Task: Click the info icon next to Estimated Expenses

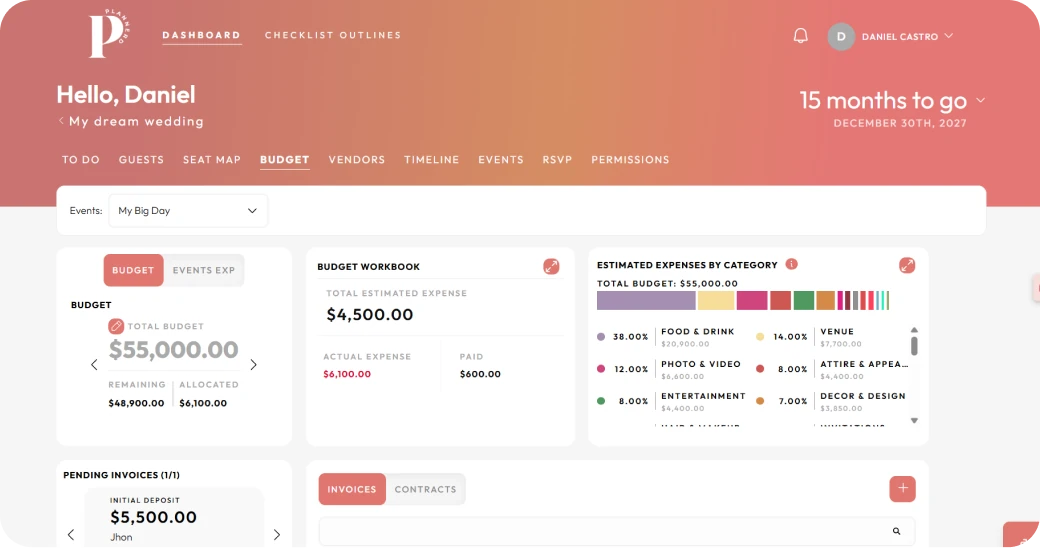Action: pyautogui.click(x=791, y=264)
